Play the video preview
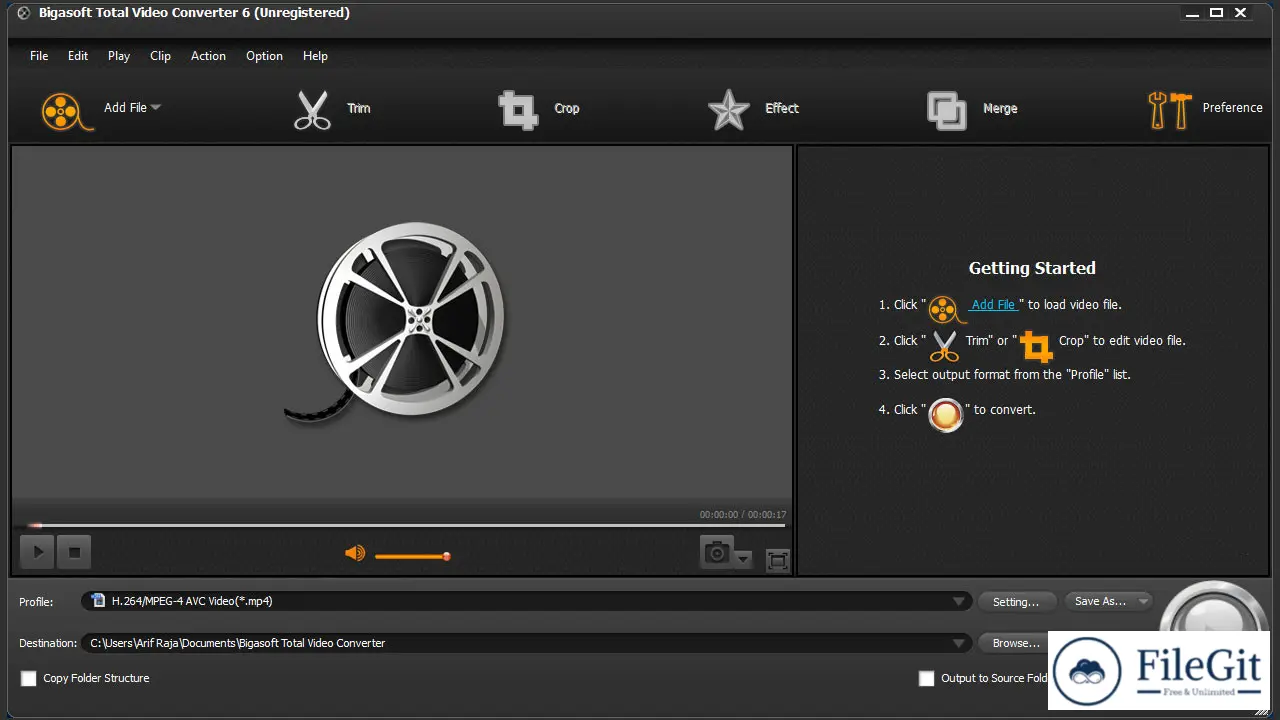The image size is (1280, 720). (x=37, y=551)
